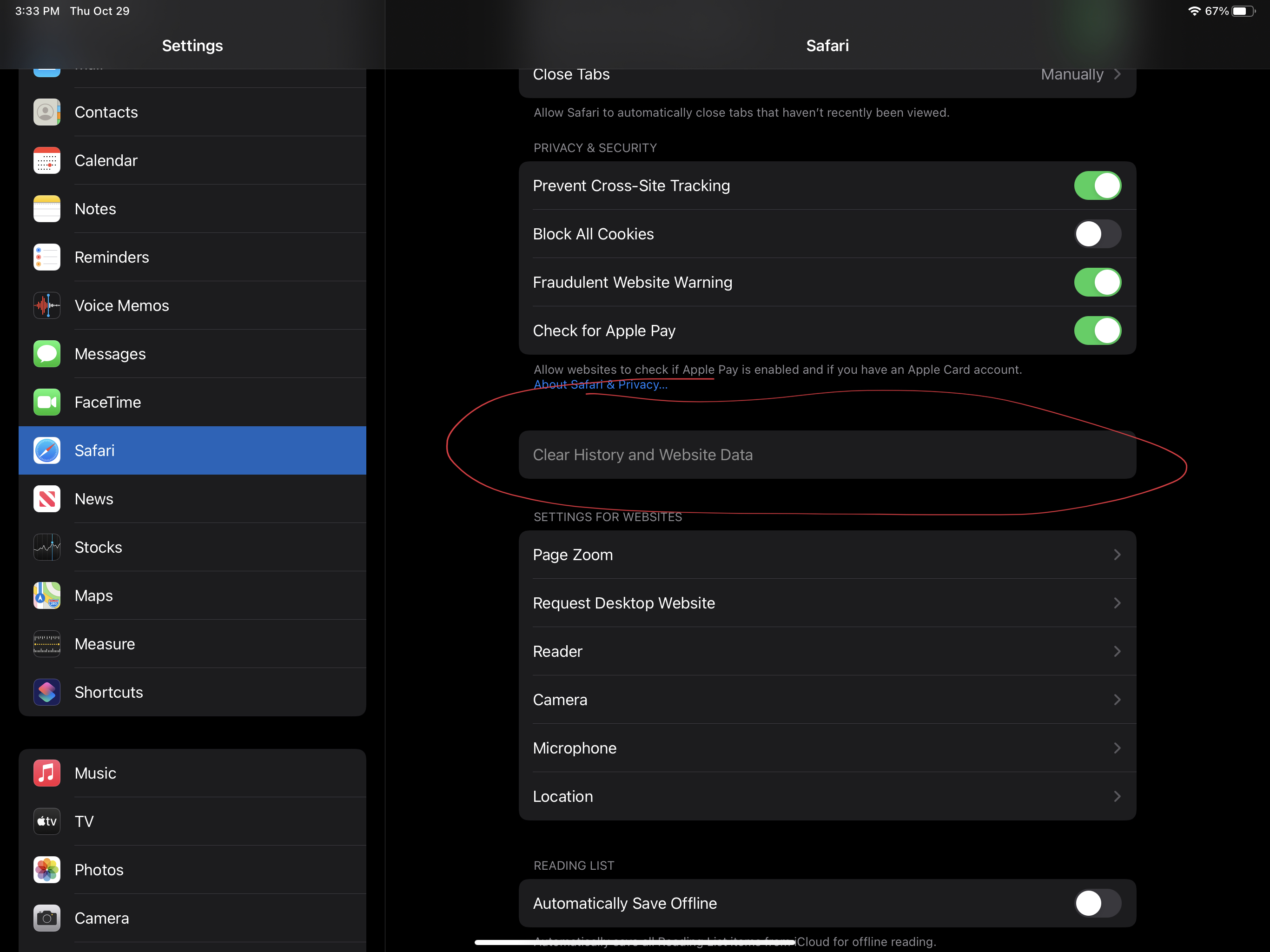Tap the TV label in sidebar

[x=84, y=822]
